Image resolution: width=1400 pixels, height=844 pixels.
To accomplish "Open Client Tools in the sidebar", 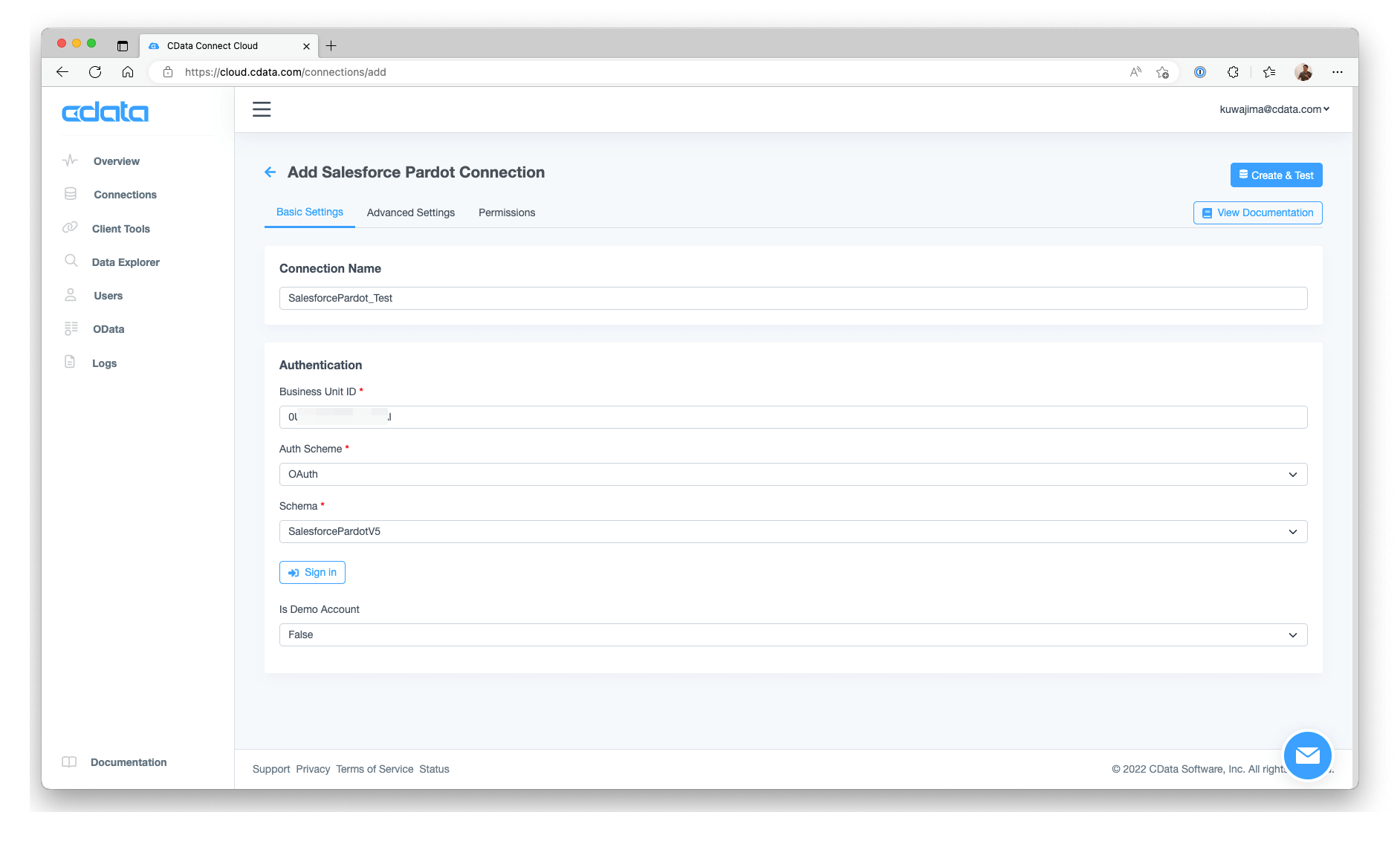I will (121, 229).
